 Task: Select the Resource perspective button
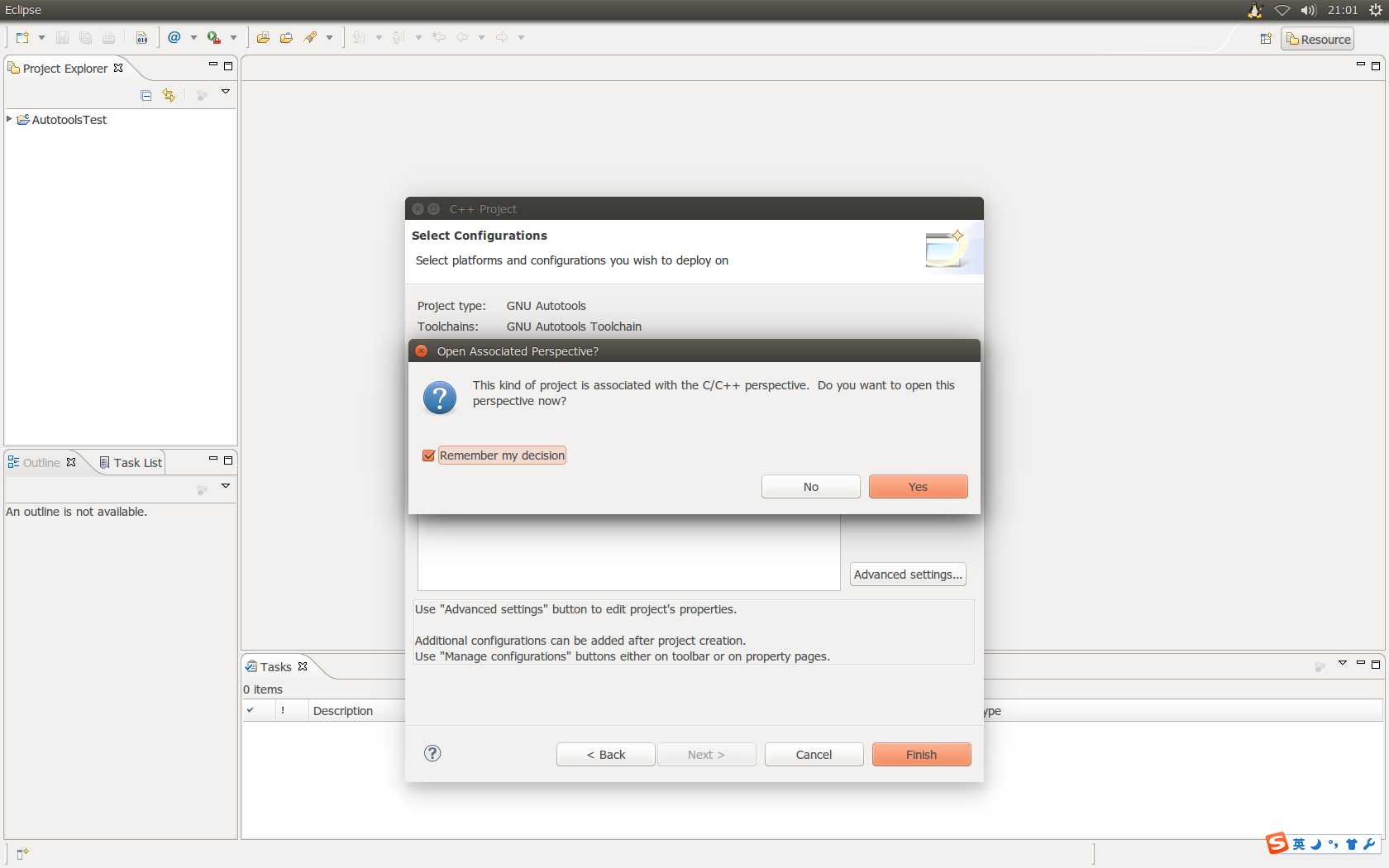click(x=1318, y=39)
